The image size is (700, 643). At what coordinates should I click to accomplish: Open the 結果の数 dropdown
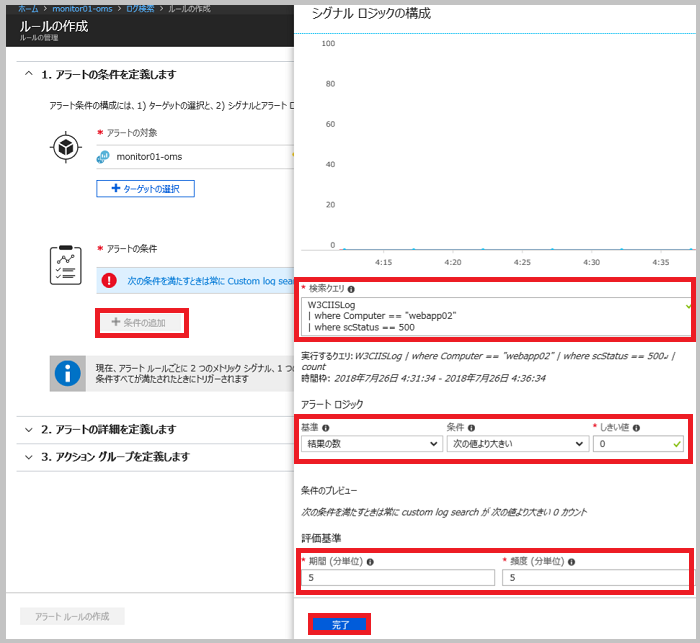pyautogui.click(x=372, y=444)
